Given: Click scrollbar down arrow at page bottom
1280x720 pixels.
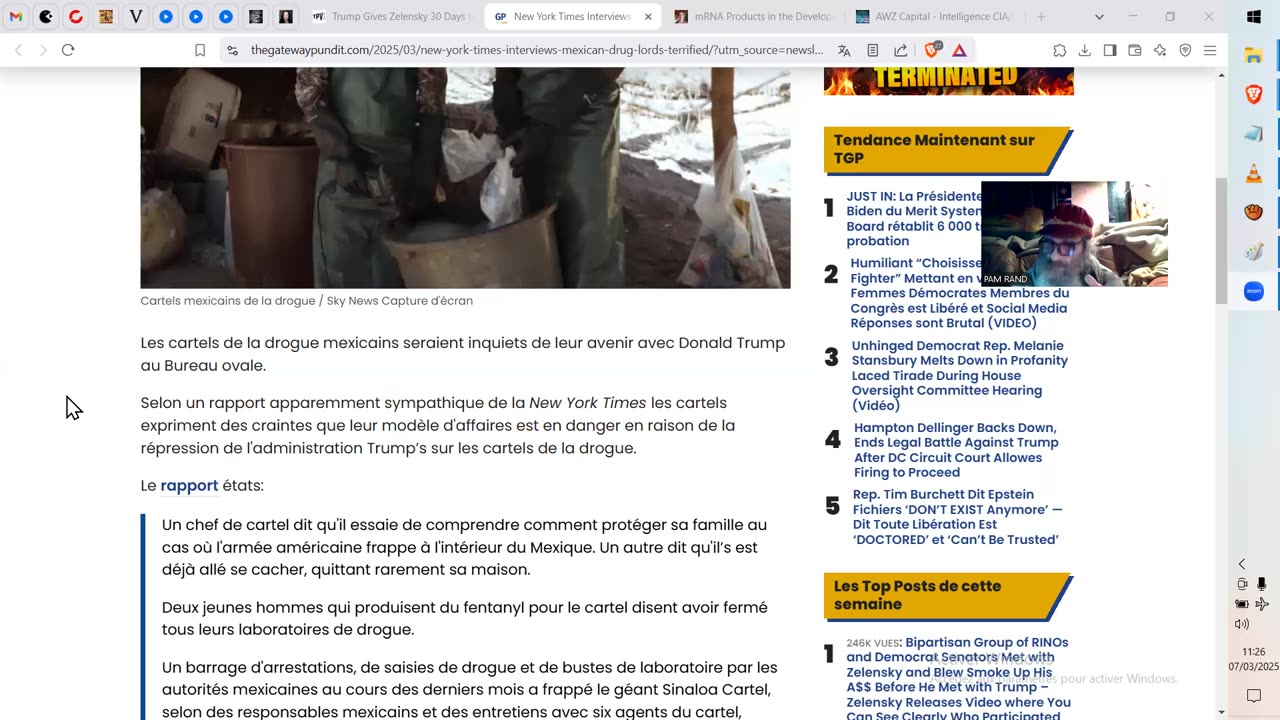Looking at the screenshot, I should tap(1221, 712).
